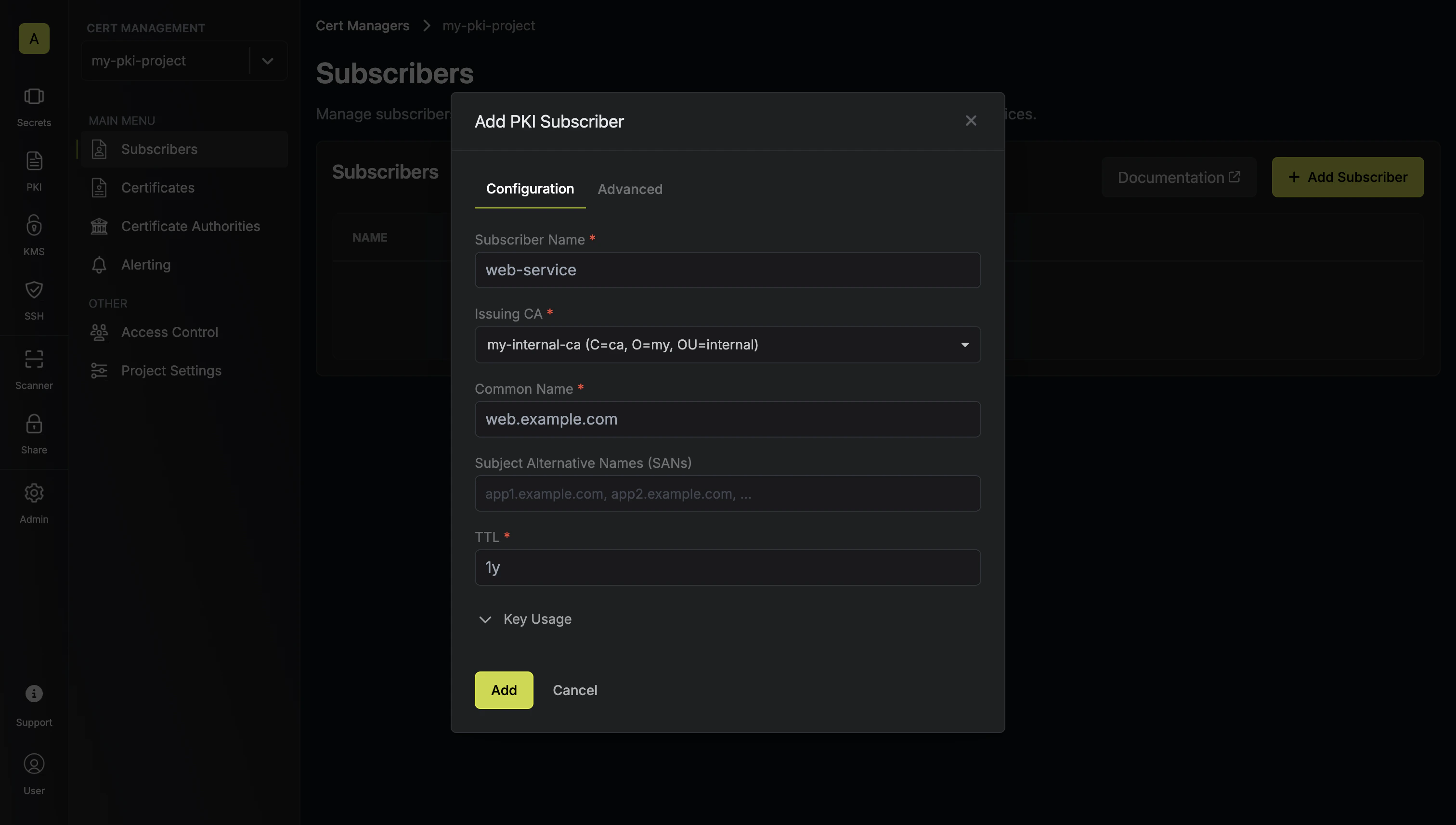
Task: Focus the TTL input field
Action: (728, 567)
